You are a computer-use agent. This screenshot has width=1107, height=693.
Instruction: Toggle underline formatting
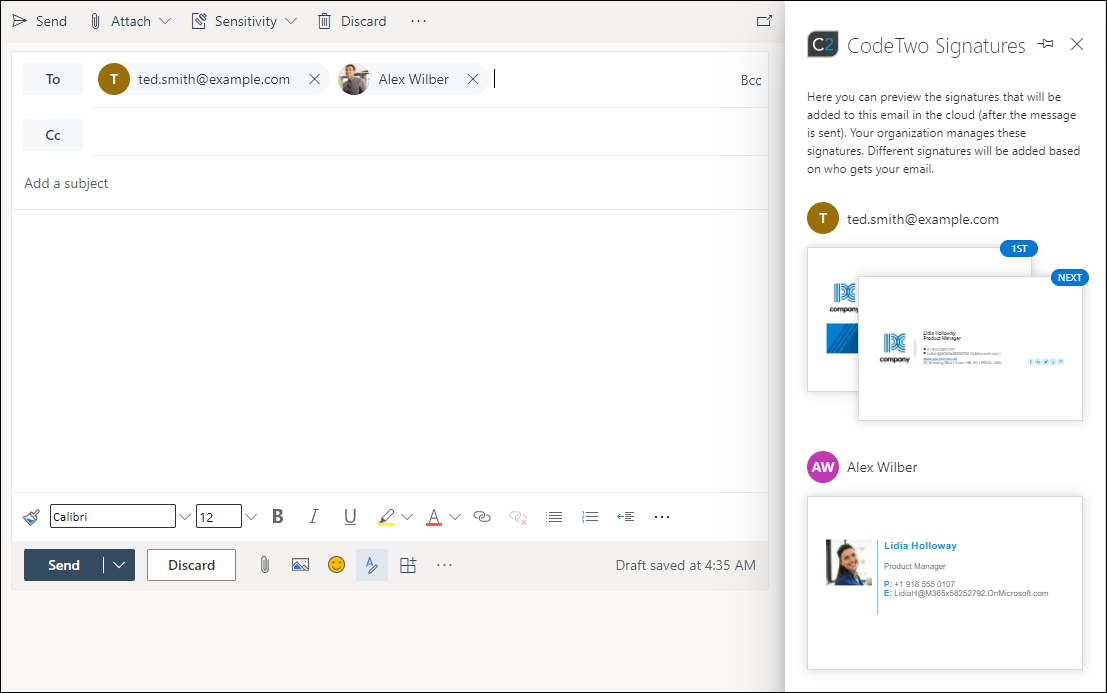[350, 517]
